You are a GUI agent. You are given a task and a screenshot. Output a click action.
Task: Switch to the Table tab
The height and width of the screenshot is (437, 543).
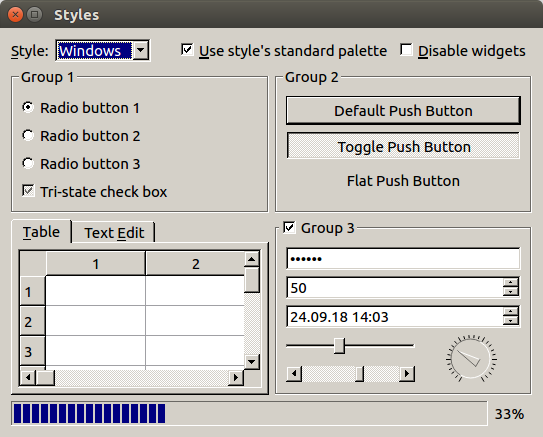pos(41,232)
